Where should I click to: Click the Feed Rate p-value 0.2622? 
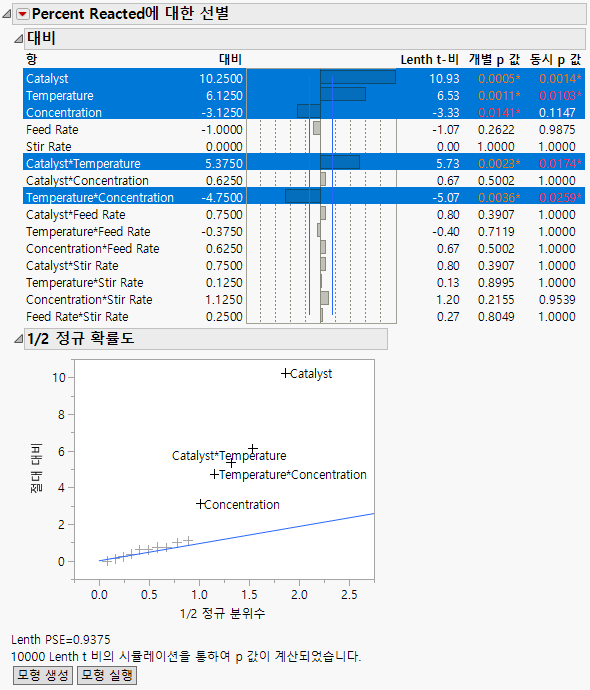pos(496,129)
